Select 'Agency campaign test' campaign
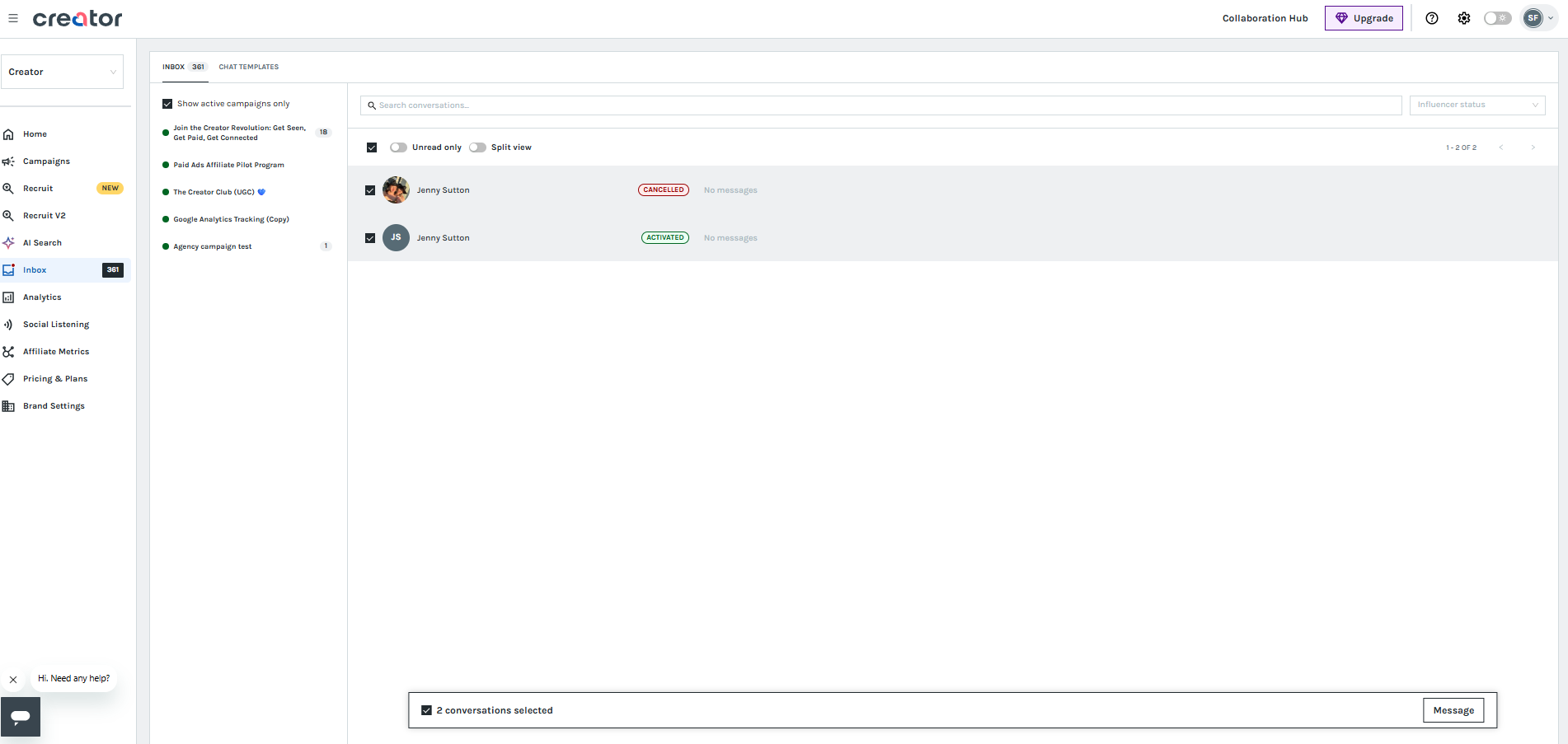1568x744 pixels. 213,246
